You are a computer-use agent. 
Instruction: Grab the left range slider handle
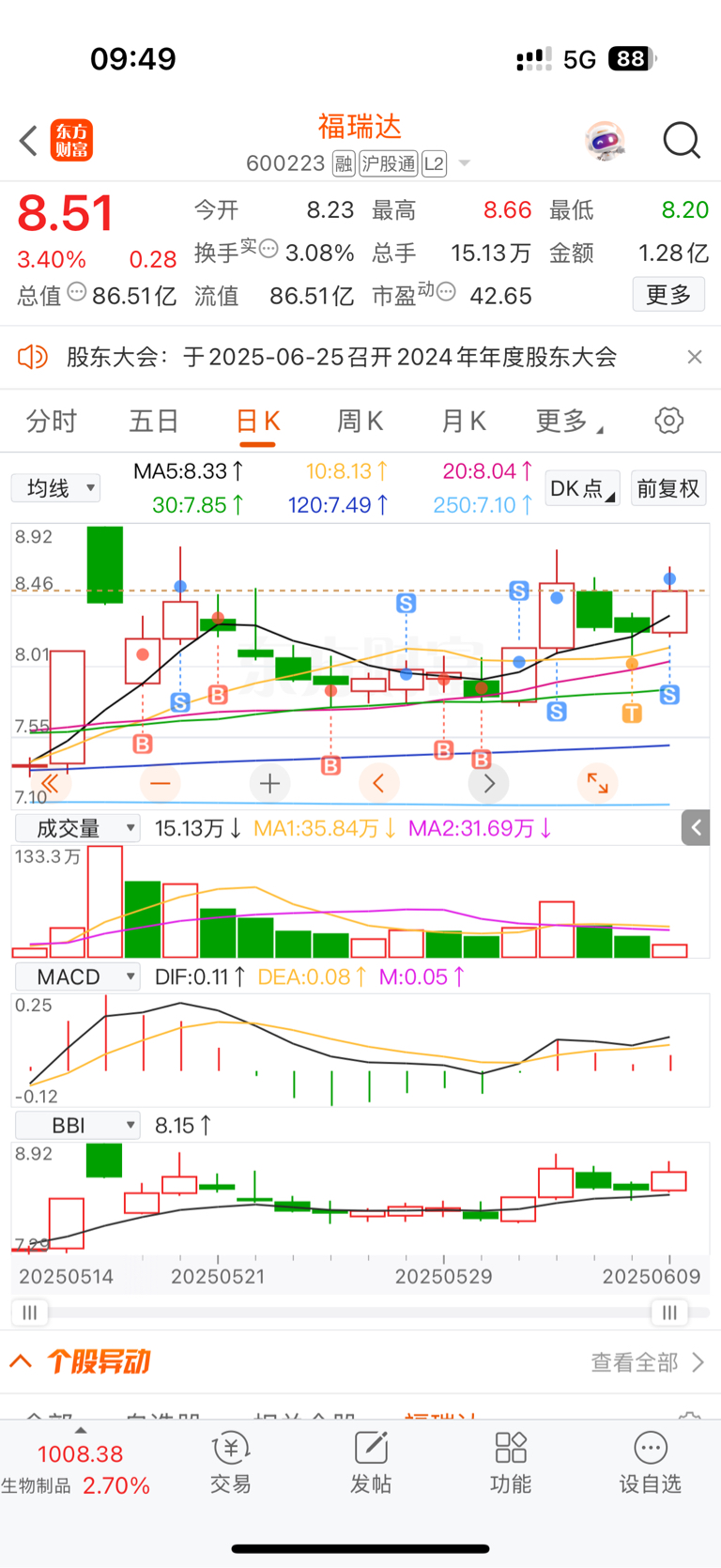click(29, 1312)
